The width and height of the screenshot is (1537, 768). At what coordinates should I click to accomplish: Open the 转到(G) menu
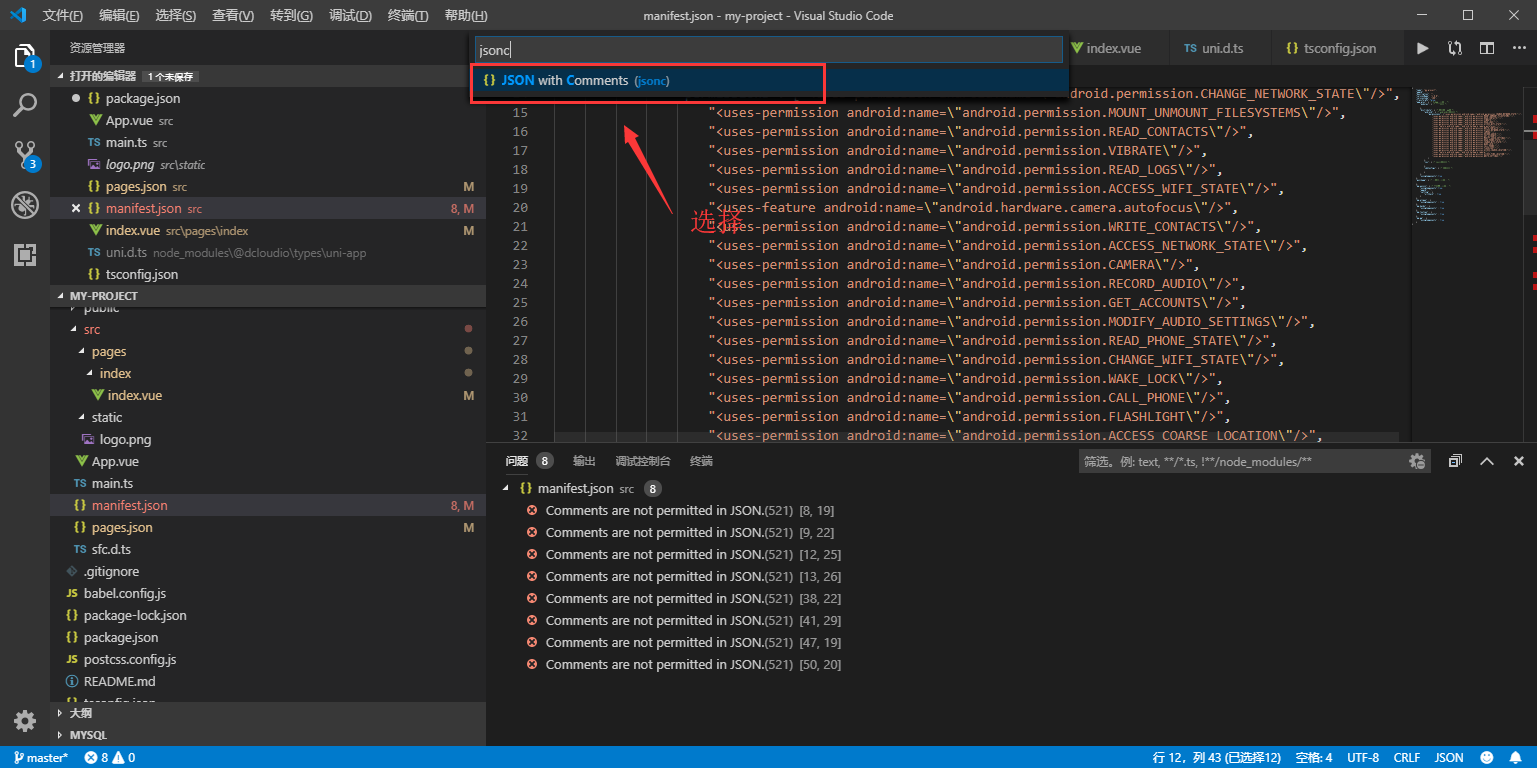click(291, 16)
